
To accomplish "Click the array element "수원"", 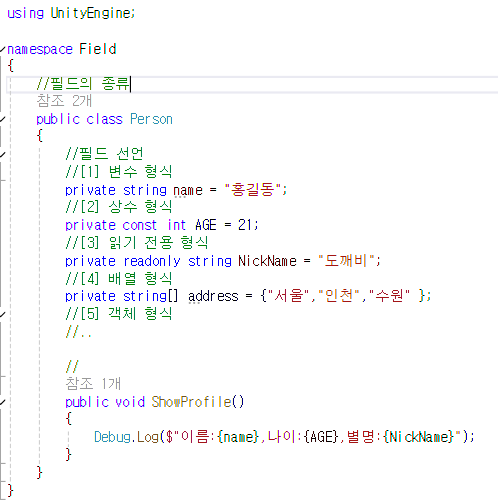I will pos(389,296).
